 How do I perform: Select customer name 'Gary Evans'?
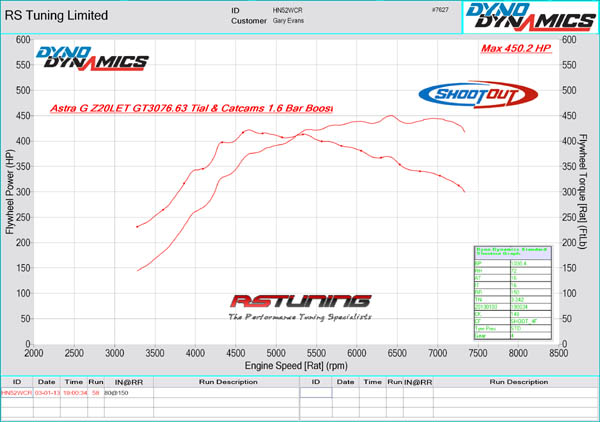tap(288, 21)
